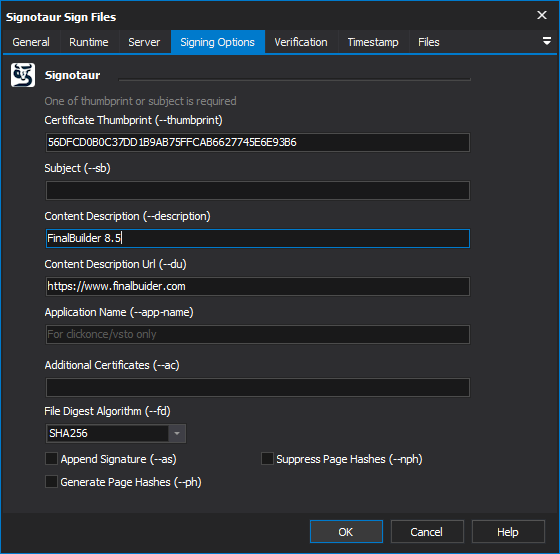The width and height of the screenshot is (560, 554).
Task: Switch to the General tab
Action: coord(31,42)
